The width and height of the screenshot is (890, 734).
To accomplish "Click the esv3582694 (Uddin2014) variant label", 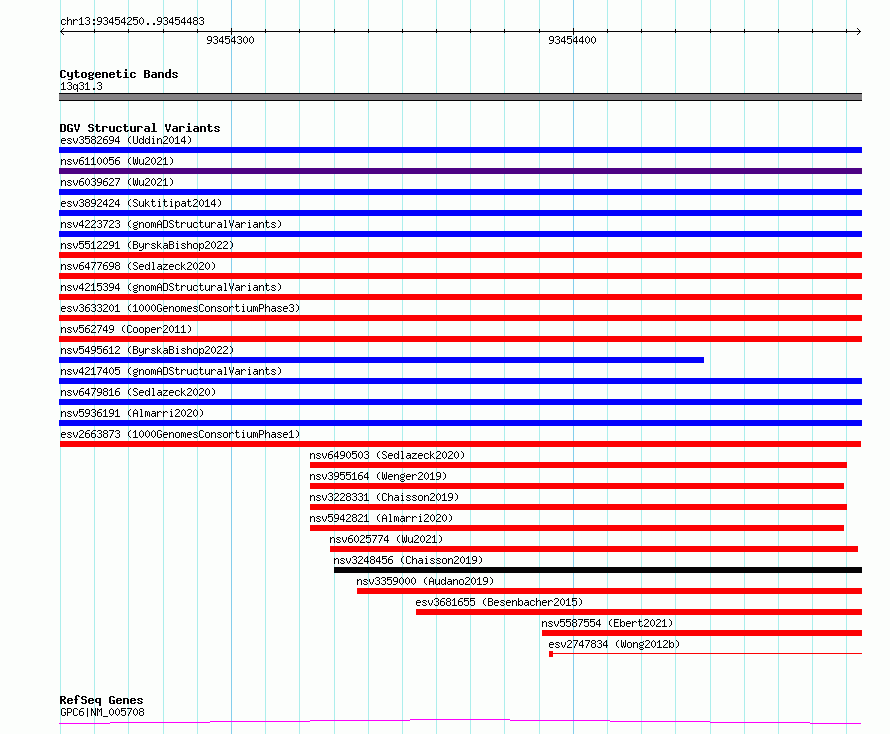I will click(x=126, y=140).
